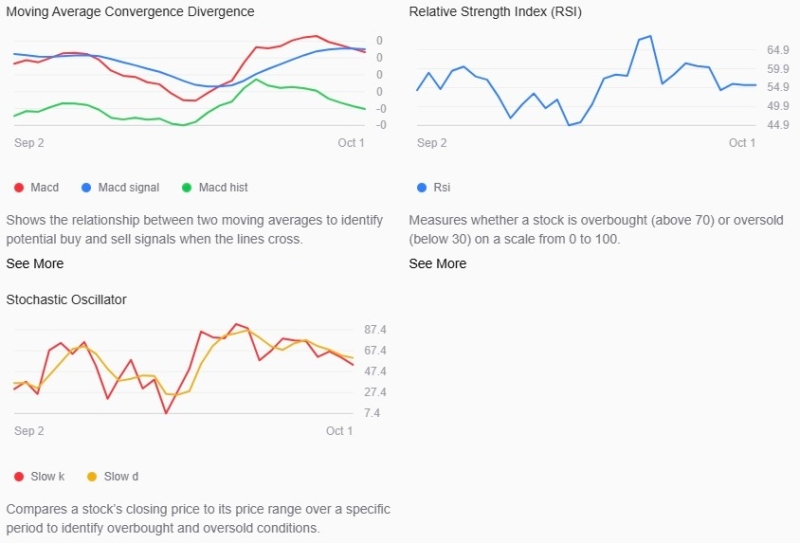Expand See More under RSI description

[x=437, y=263]
